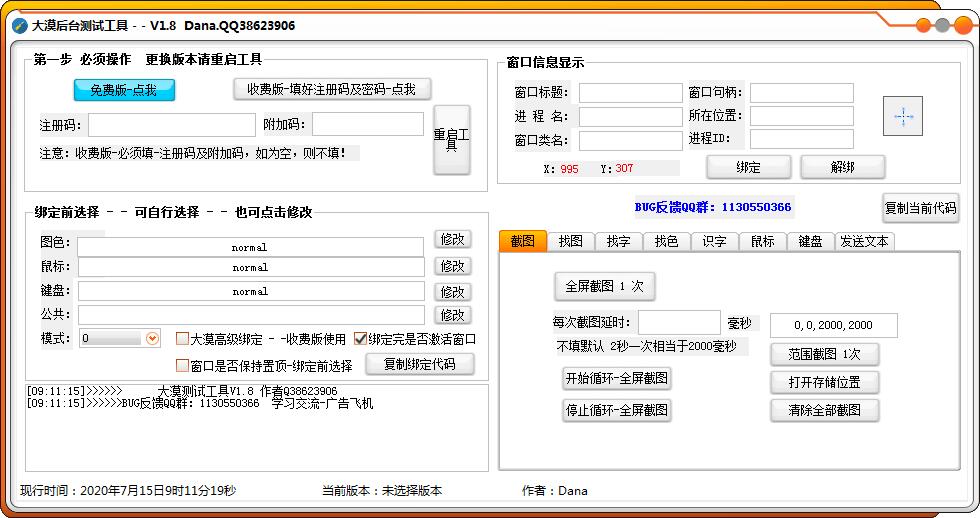Click the 复制绑定代码 button

click(419, 364)
